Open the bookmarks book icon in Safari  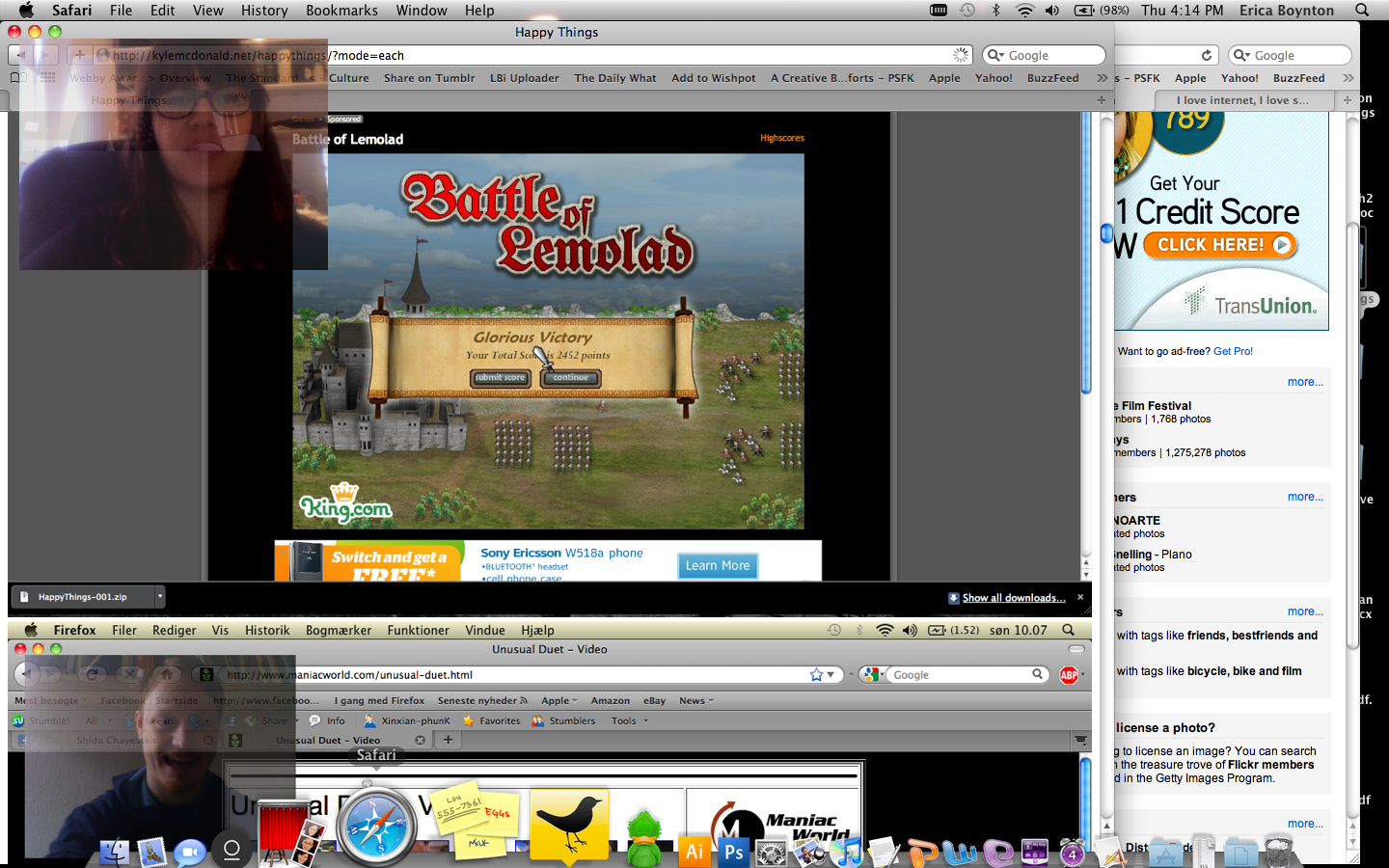(x=18, y=78)
